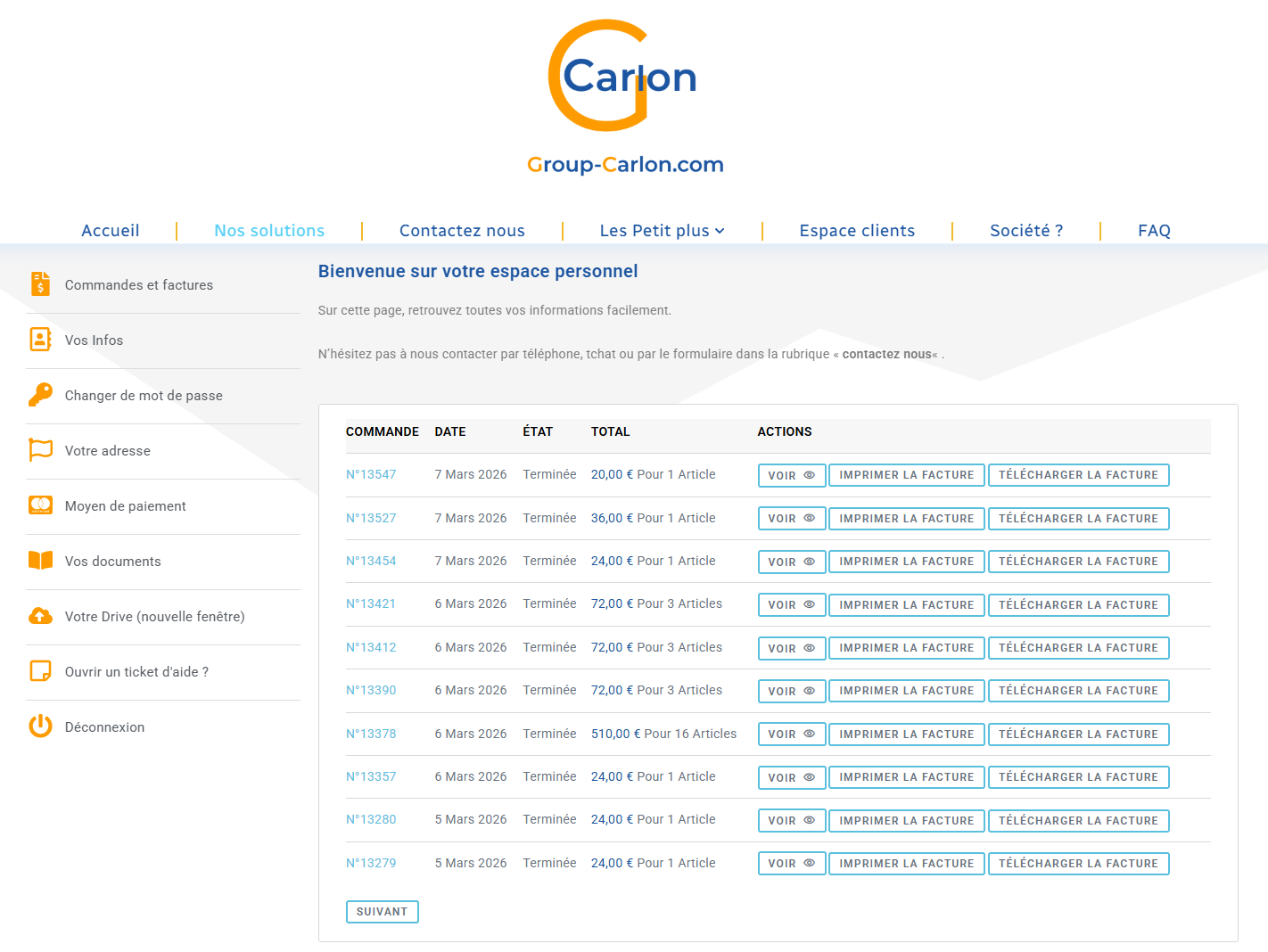Open the Espace clients menu item
This screenshot has width=1268, height=952.
pyautogui.click(x=857, y=231)
